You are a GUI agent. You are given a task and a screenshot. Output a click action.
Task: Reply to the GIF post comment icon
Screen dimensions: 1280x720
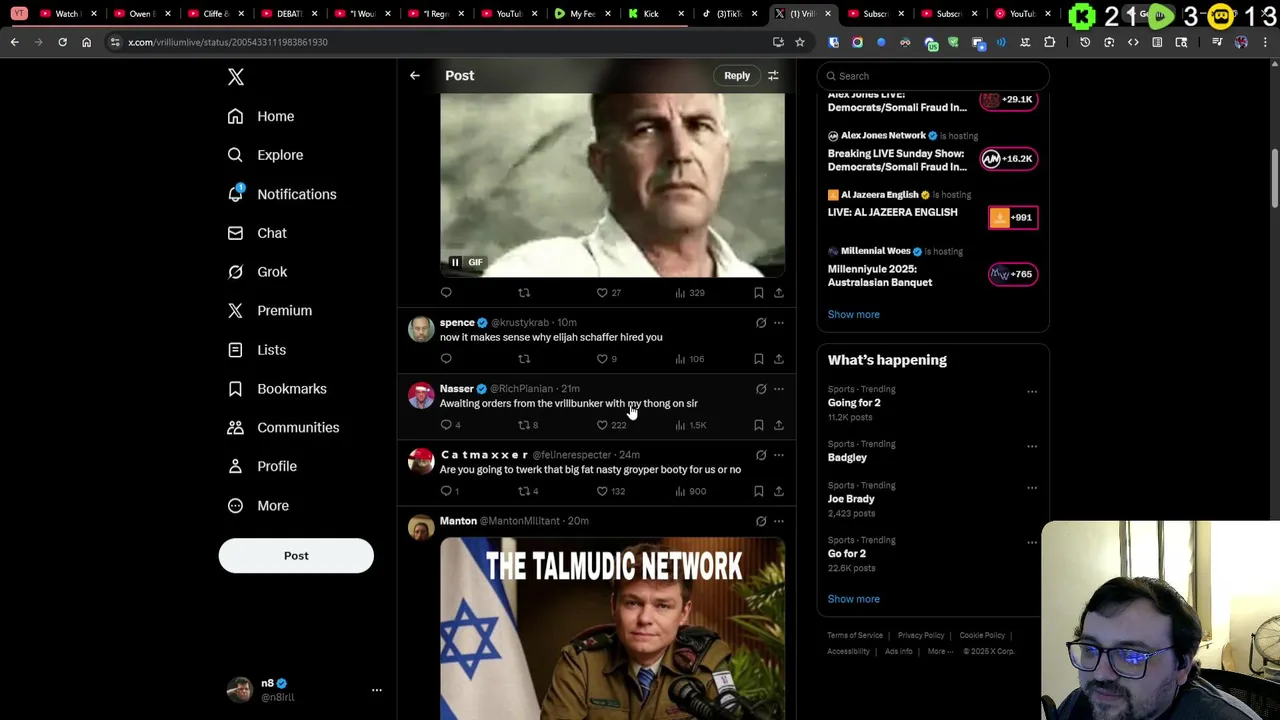pyautogui.click(x=446, y=292)
